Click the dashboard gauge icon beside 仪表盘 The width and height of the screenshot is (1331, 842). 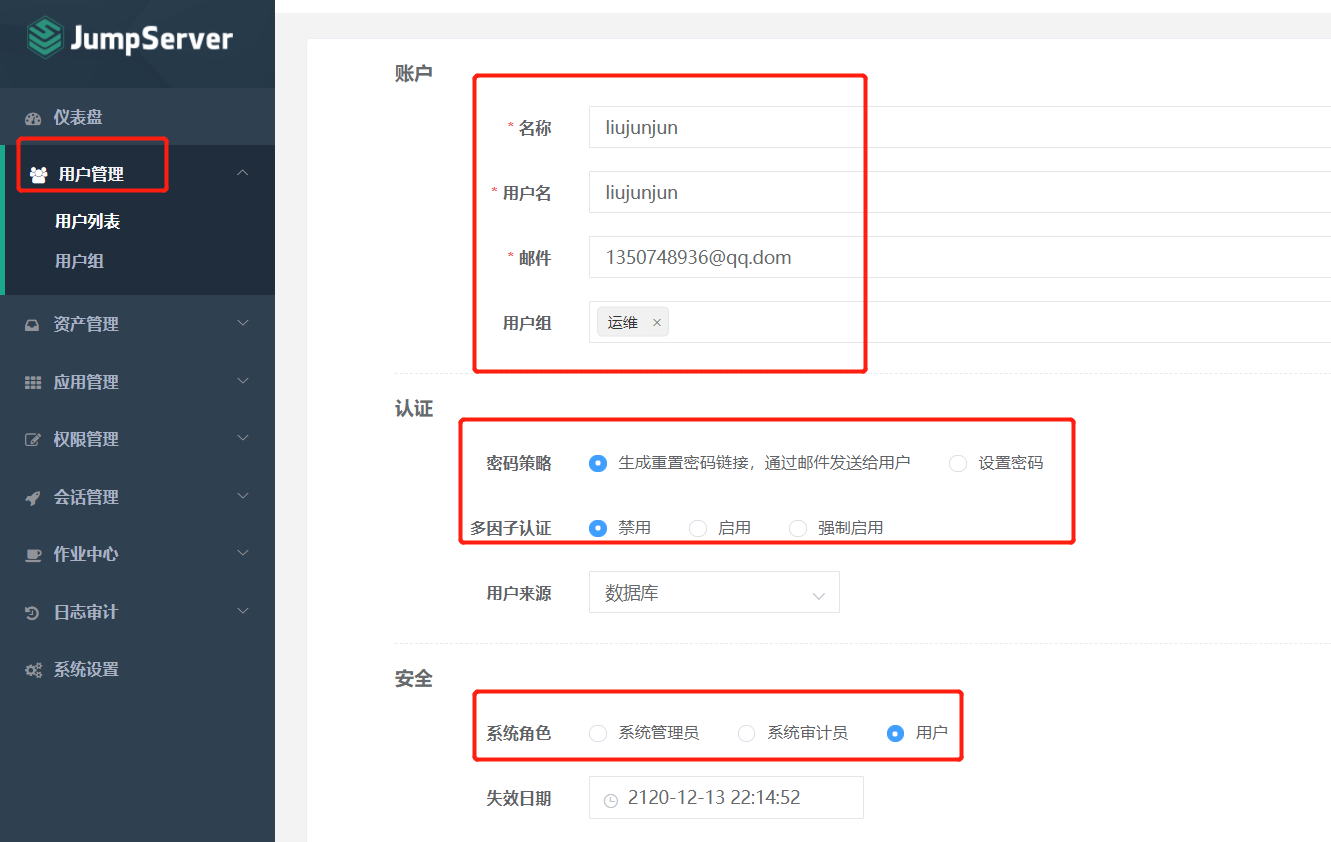33,118
